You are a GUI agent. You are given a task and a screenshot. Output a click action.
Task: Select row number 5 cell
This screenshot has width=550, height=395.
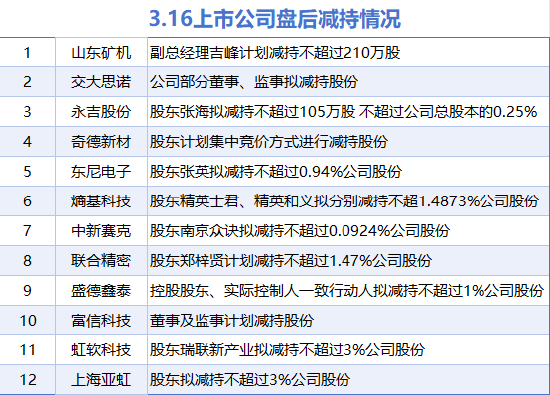pyautogui.click(x=27, y=172)
